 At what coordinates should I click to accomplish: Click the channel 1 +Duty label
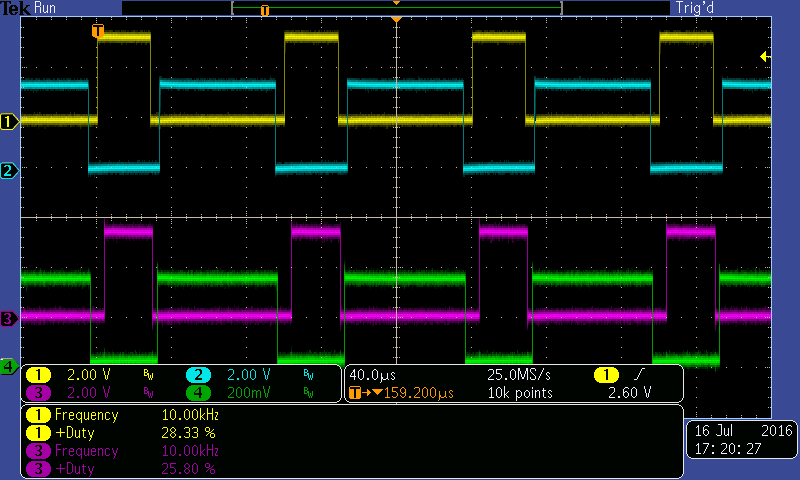click(74, 433)
